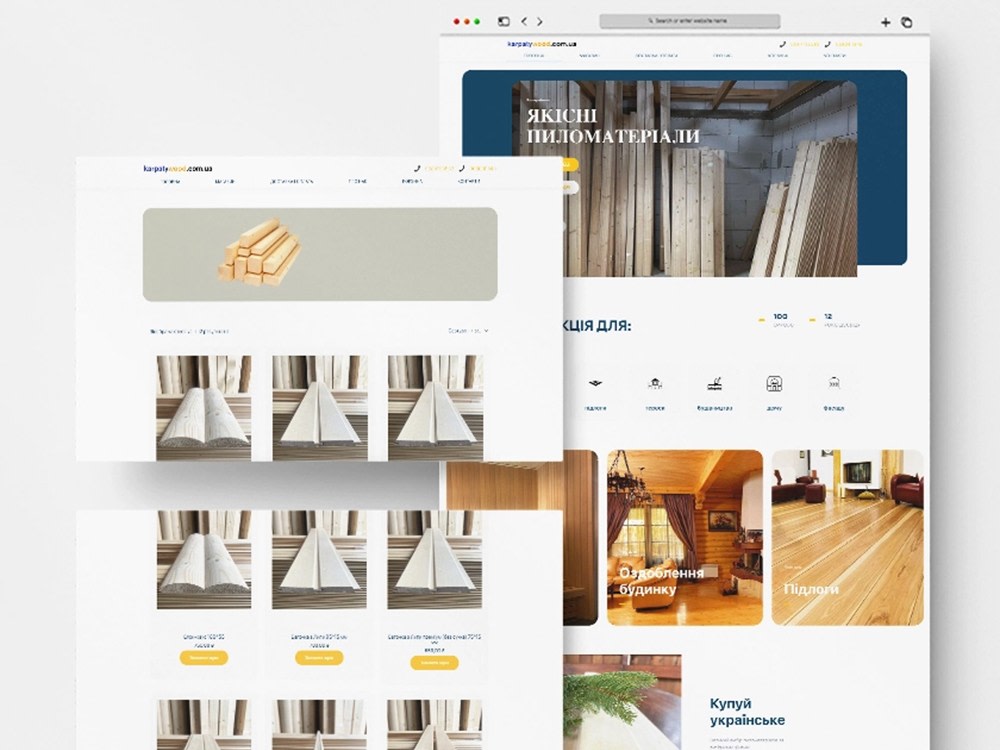Select the last nav item in the catalog window's menu

click(468, 182)
